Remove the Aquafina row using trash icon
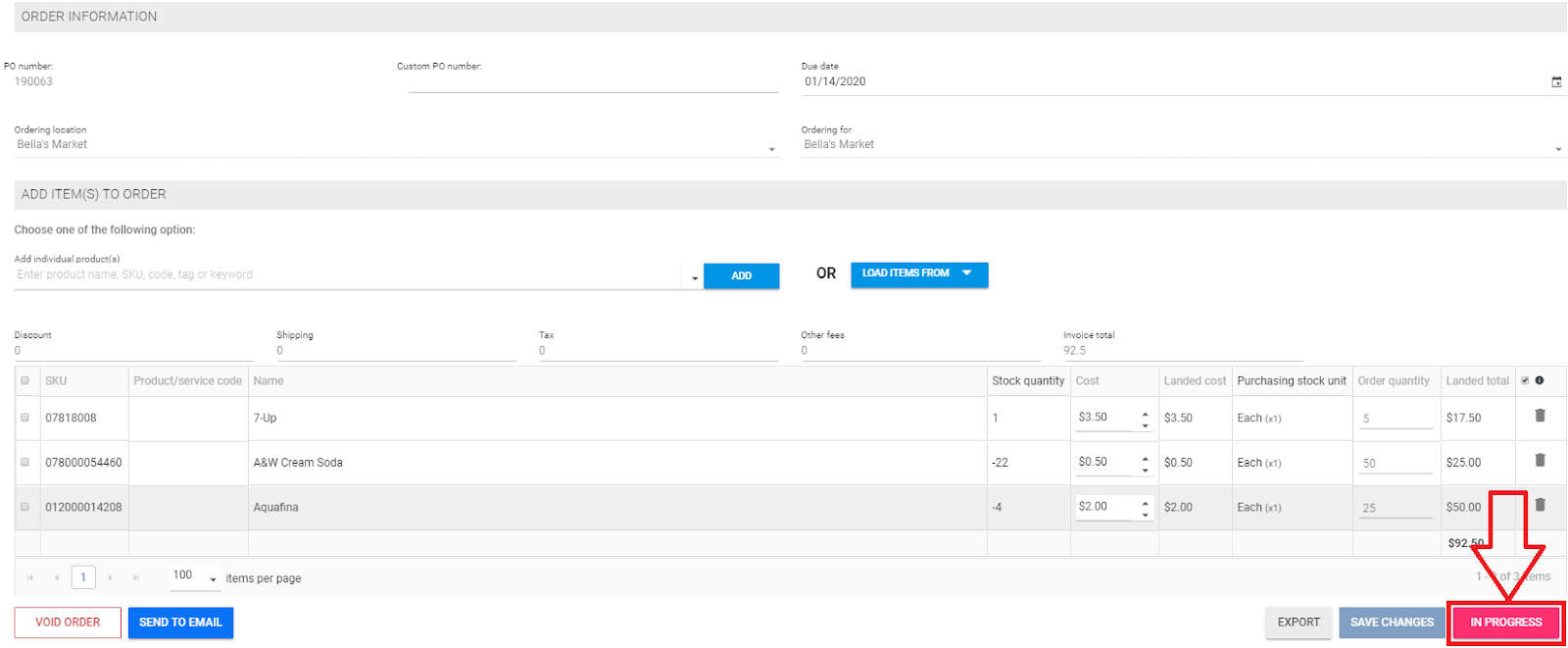The width and height of the screenshot is (1568, 648). point(1540,505)
